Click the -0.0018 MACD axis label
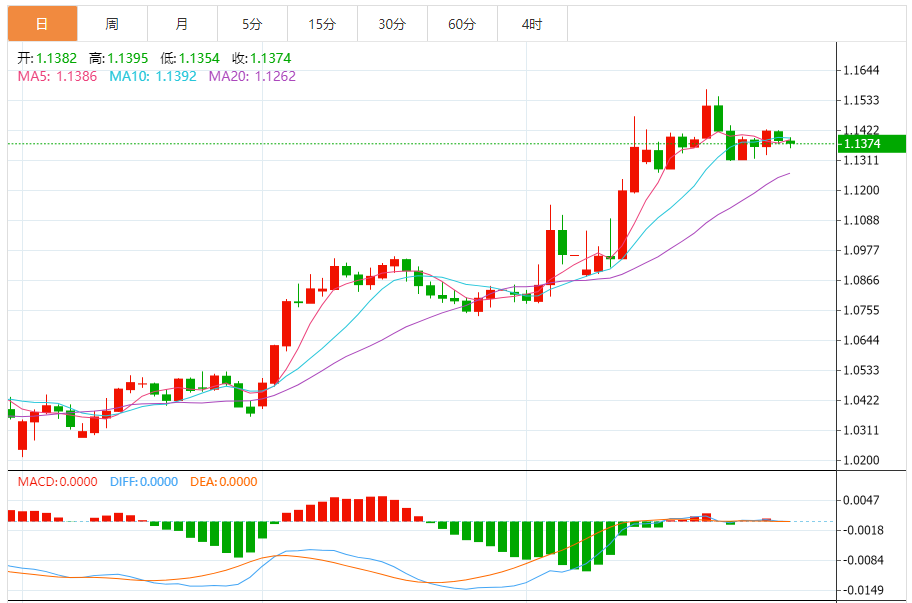The width and height of the screenshot is (912, 603). tap(861, 530)
